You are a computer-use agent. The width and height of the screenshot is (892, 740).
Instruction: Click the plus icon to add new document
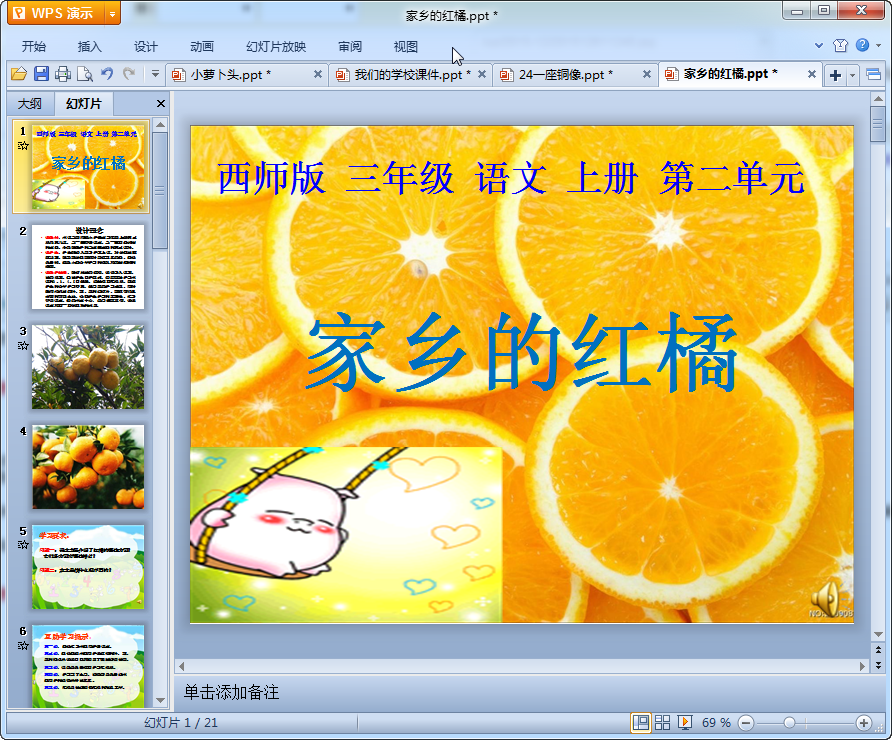pyautogui.click(x=835, y=75)
